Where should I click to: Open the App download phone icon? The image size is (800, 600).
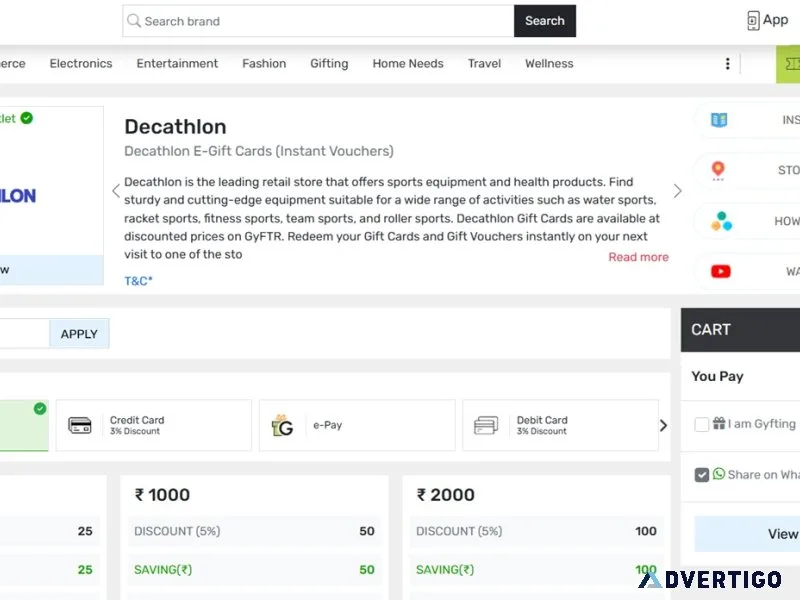(753, 21)
